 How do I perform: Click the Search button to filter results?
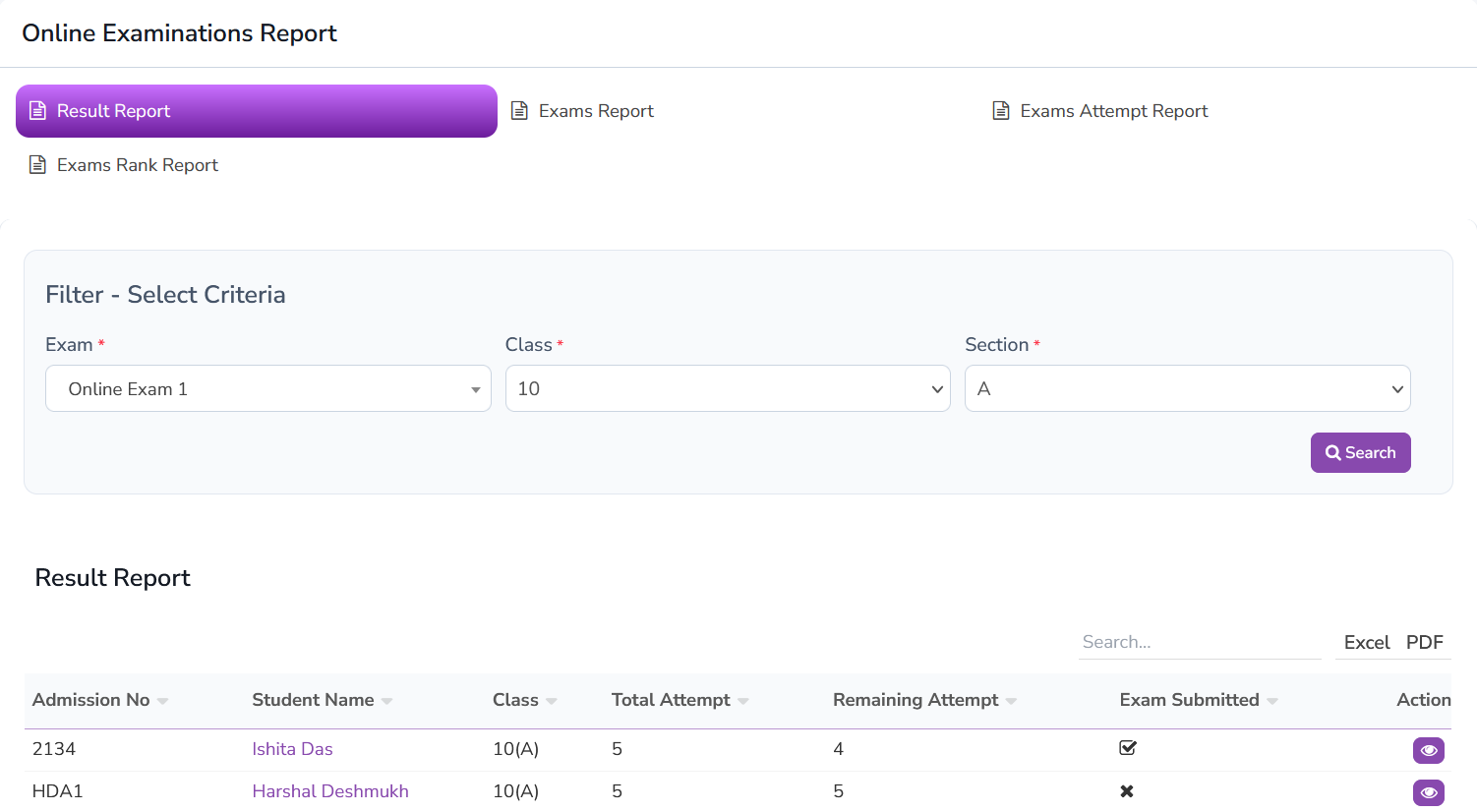click(1361, 452)
